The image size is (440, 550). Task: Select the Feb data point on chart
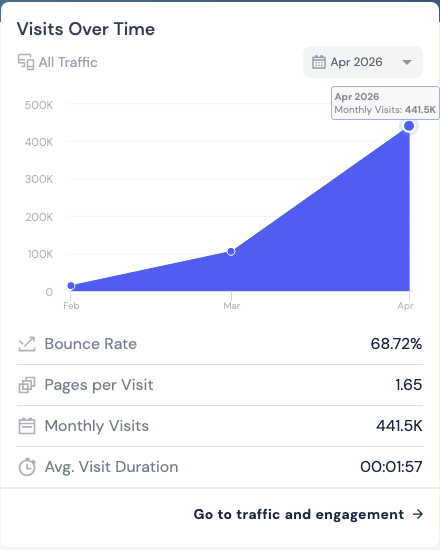tap(71, 286)
